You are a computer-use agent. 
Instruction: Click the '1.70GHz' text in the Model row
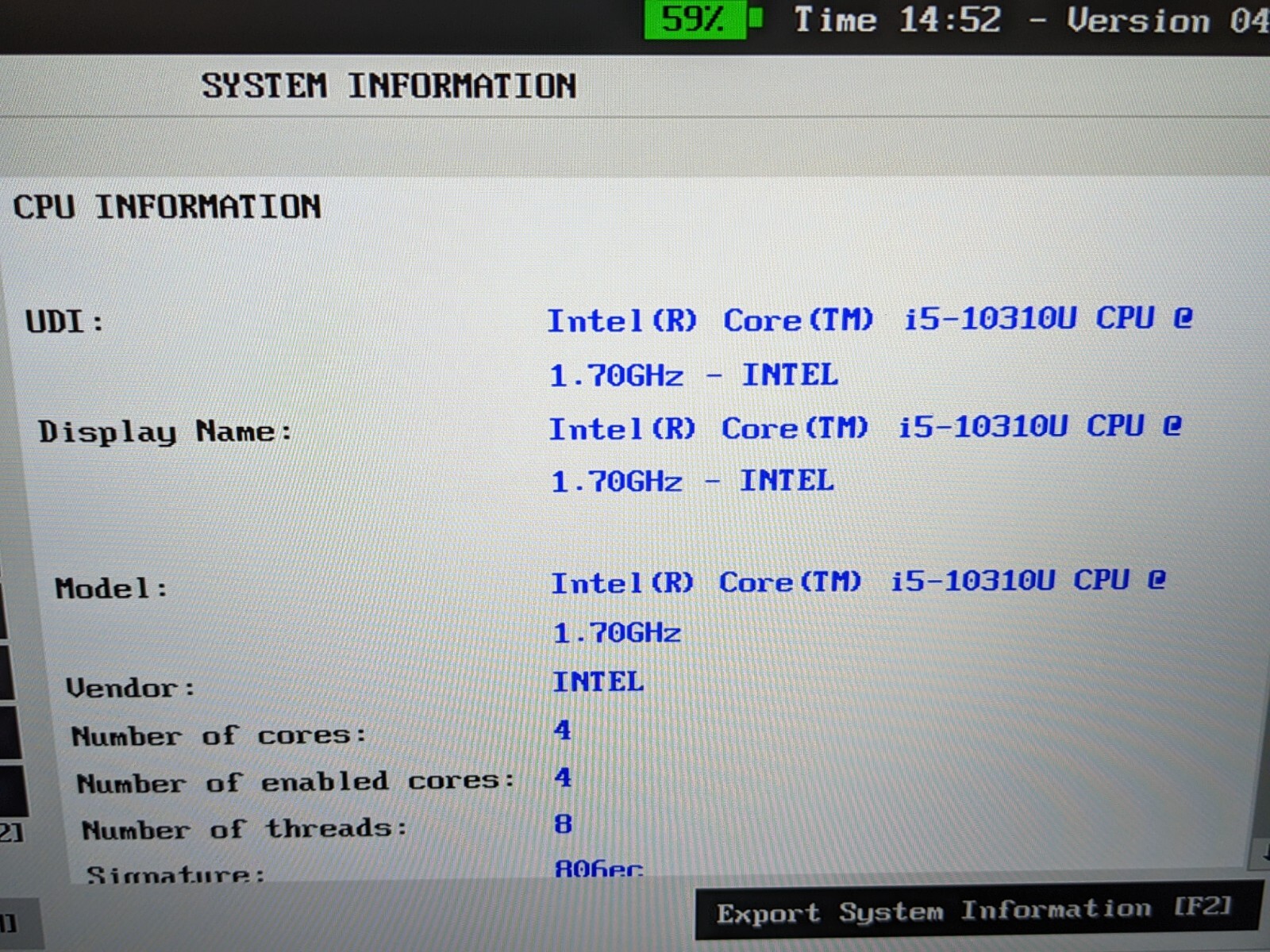pos(617,633)
